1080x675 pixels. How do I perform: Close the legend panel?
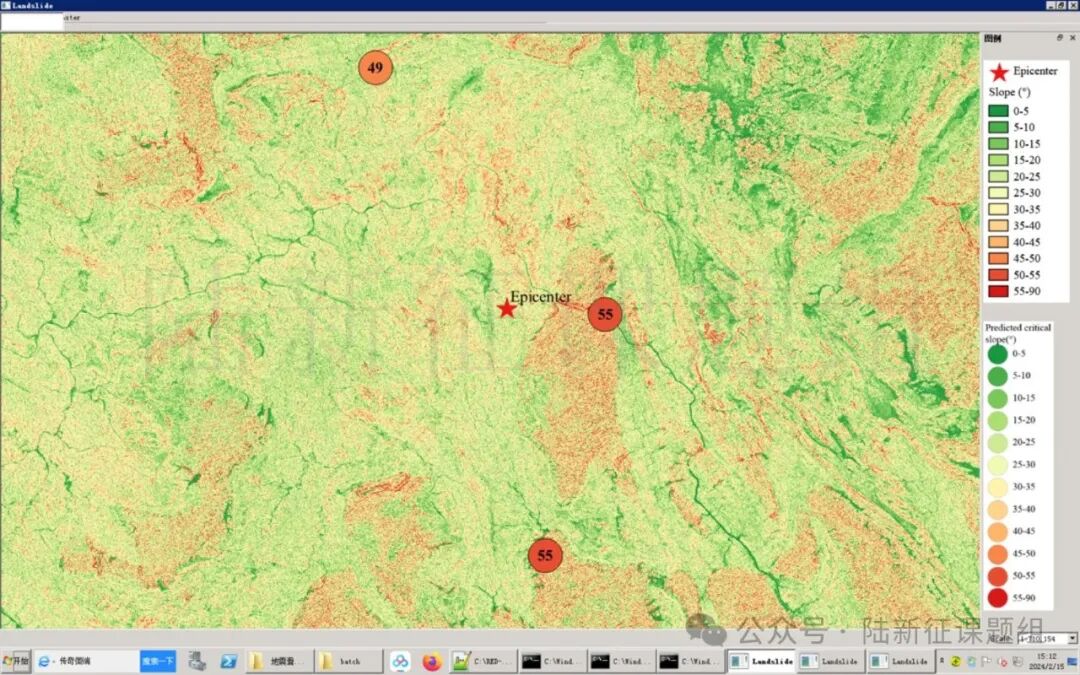coord(1072,38)
